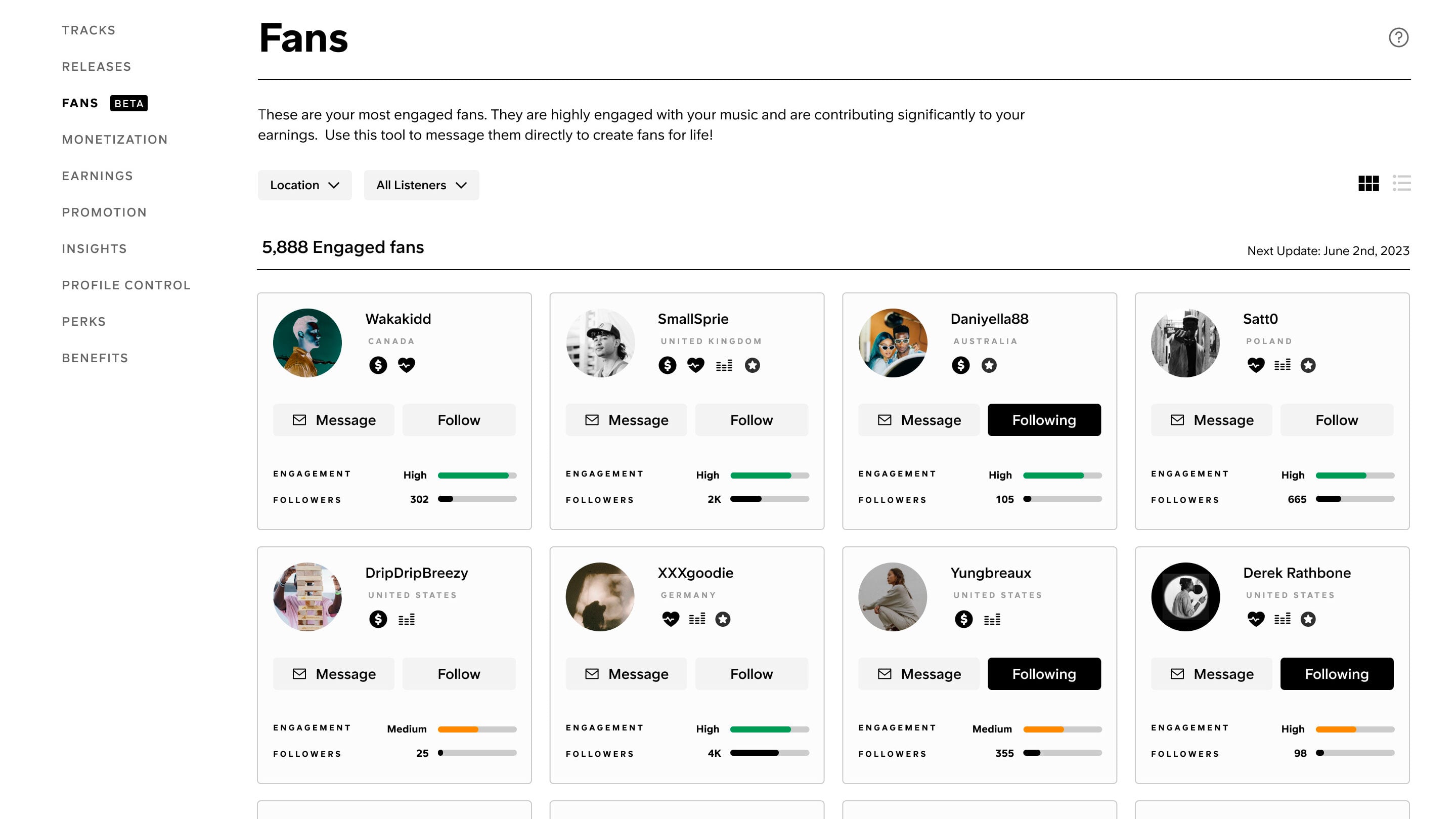Switch to list view layout
Screen dimensions: 1456x819
coord(1402,184)
